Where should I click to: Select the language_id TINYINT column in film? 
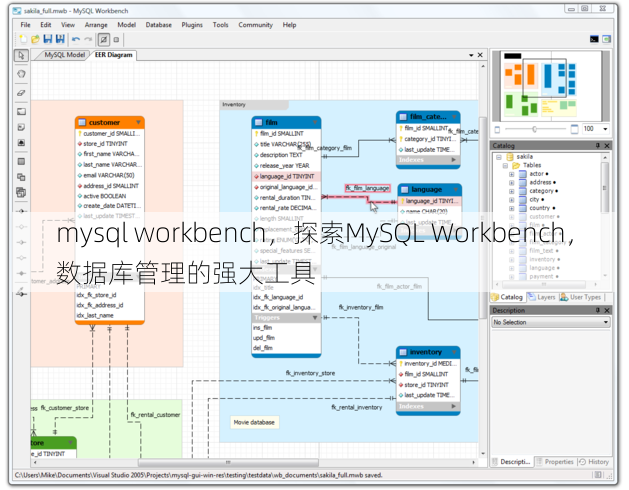(286, 176)
